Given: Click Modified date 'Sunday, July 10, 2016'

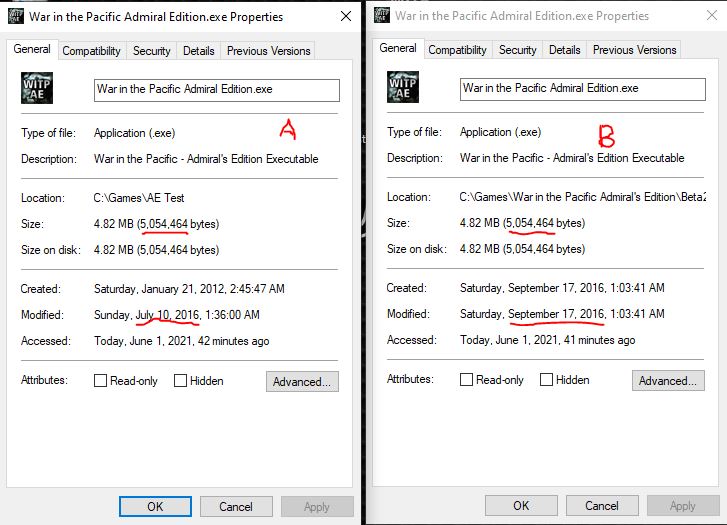Looking at the screenshot, I should [177, 315].
